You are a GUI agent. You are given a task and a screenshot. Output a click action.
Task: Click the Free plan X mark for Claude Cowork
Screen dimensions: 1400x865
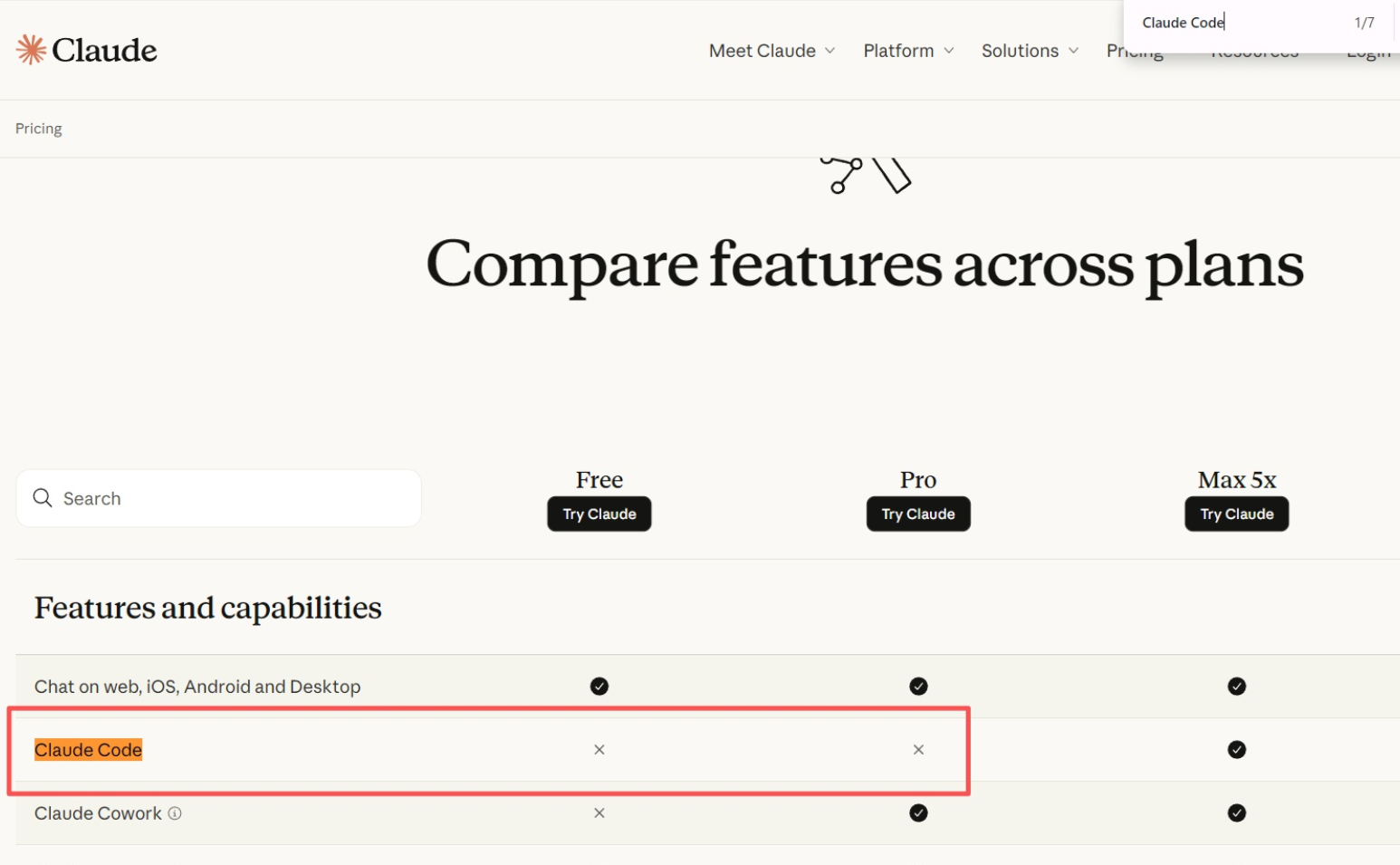pyautogui.click(x=599, y=813)
